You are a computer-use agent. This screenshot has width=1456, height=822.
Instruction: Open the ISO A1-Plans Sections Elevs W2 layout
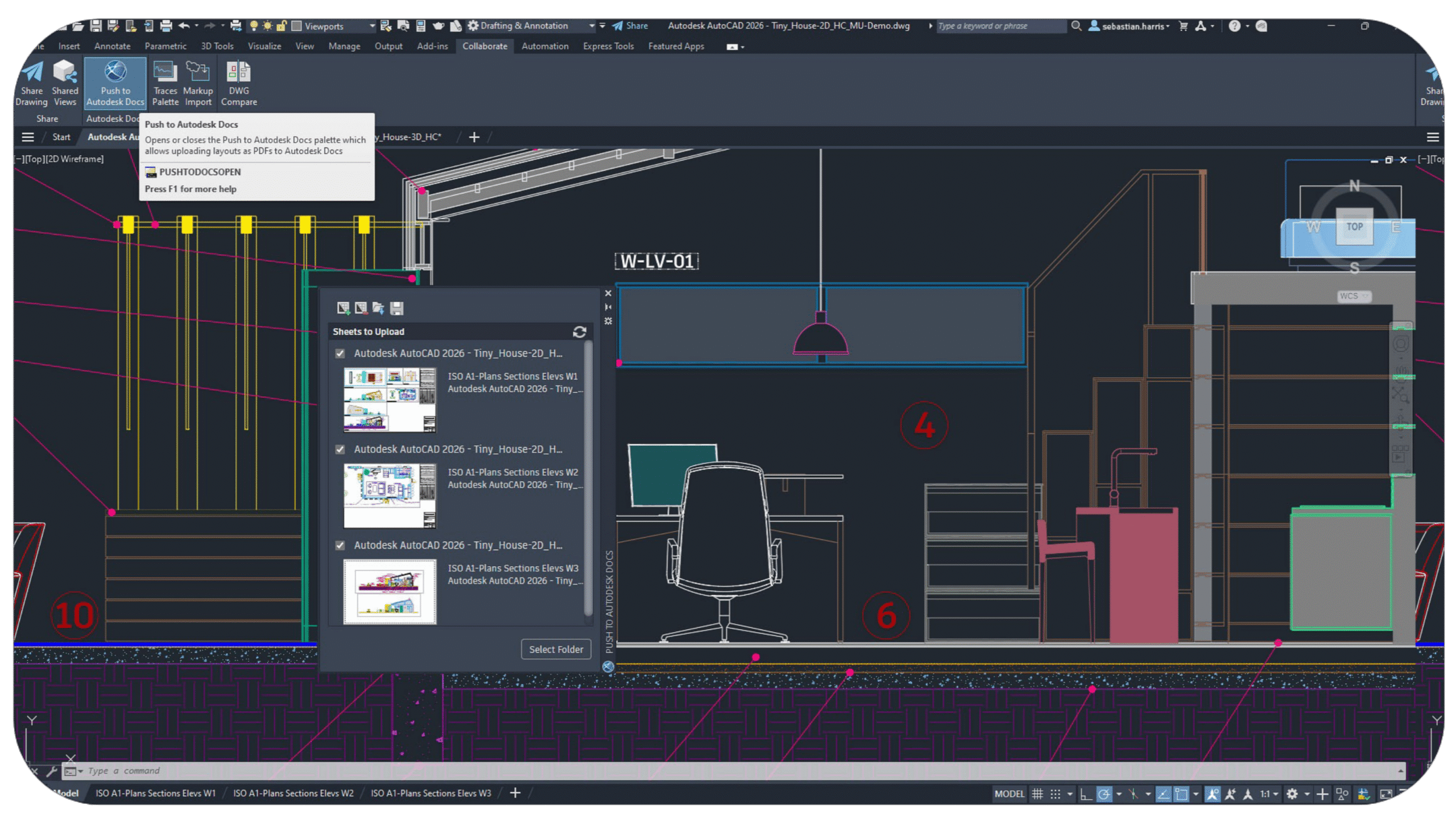[294, 792]
